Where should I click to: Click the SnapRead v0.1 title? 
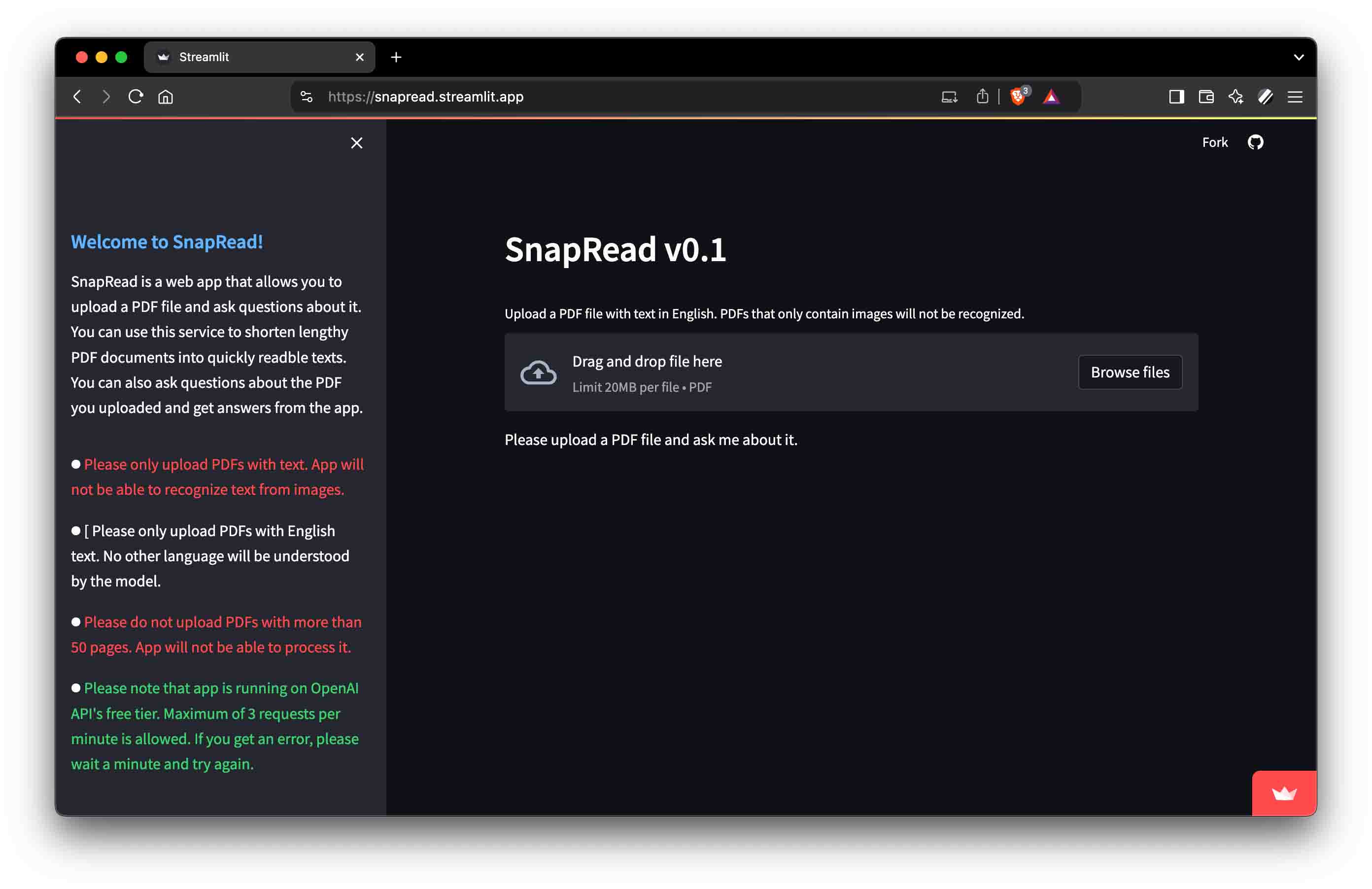coord(615,250)
